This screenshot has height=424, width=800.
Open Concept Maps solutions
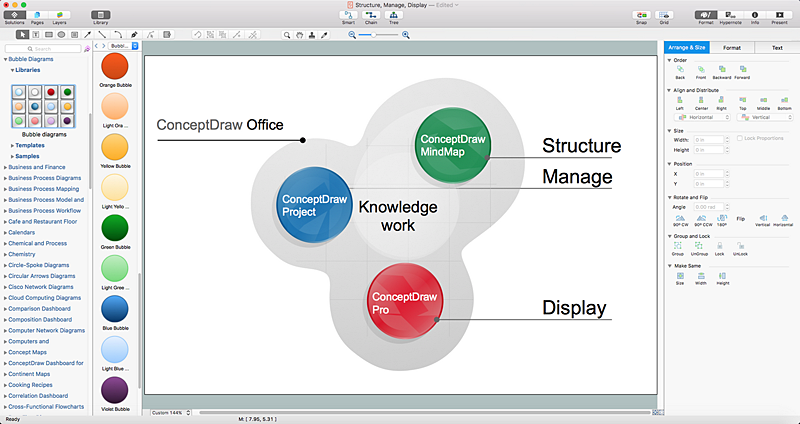tap(28, 352)
